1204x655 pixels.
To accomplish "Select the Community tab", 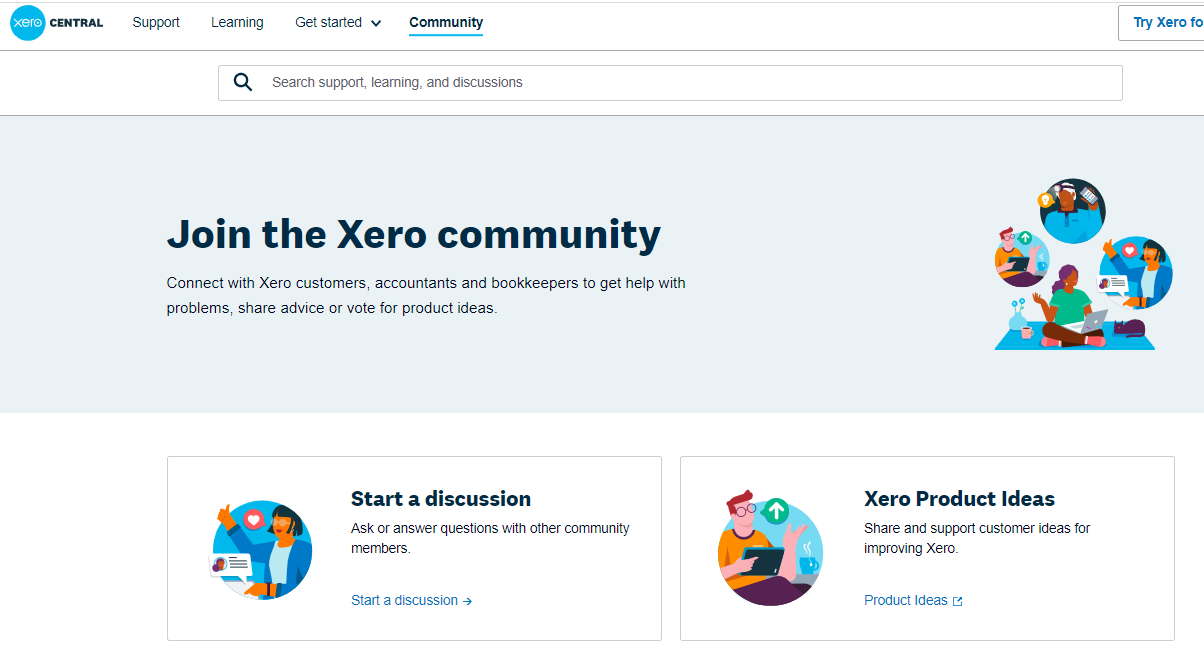I will [446, 22].
